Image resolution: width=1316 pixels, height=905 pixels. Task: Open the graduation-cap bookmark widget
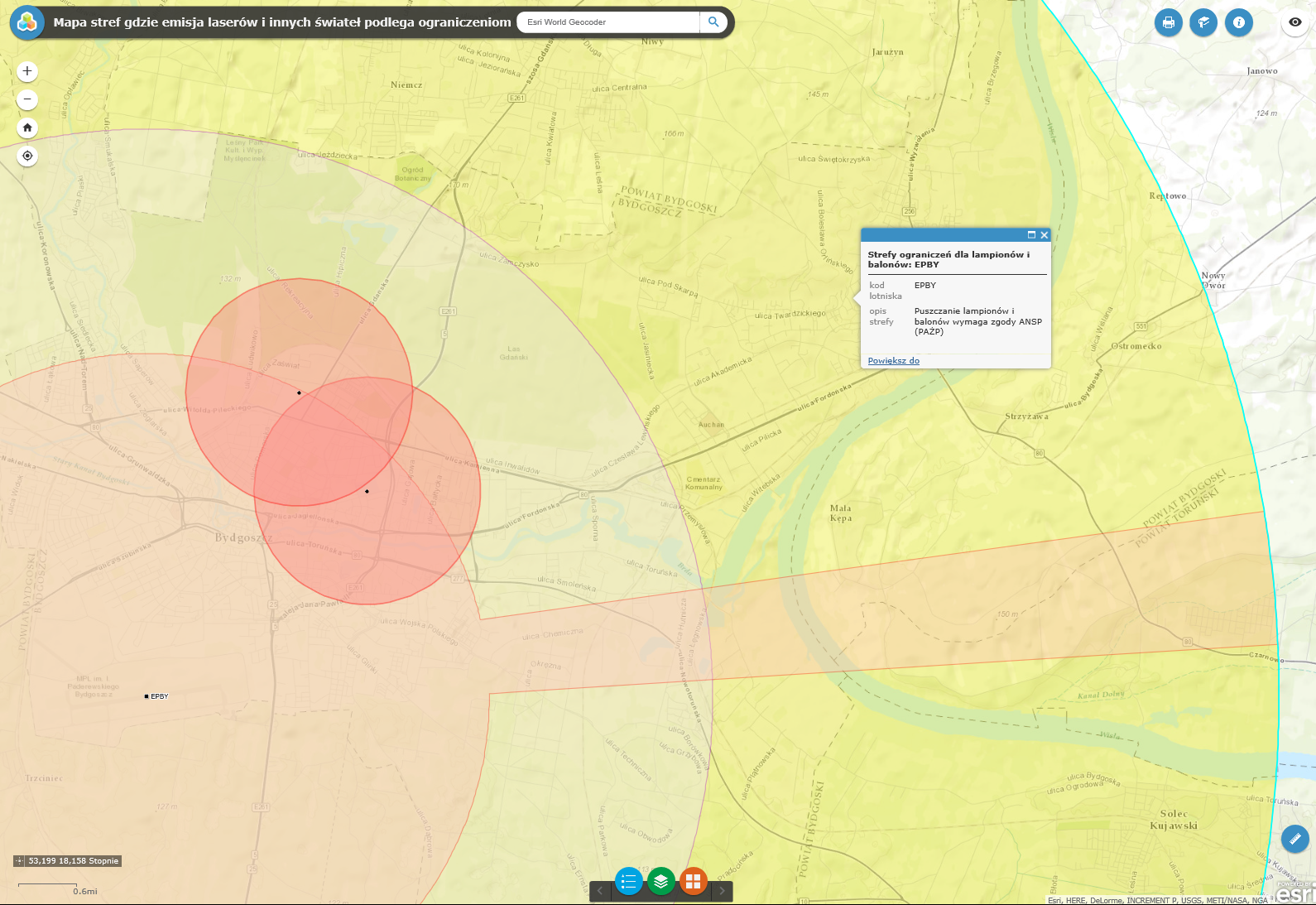pyautogui.click(x=1203, y=22)
